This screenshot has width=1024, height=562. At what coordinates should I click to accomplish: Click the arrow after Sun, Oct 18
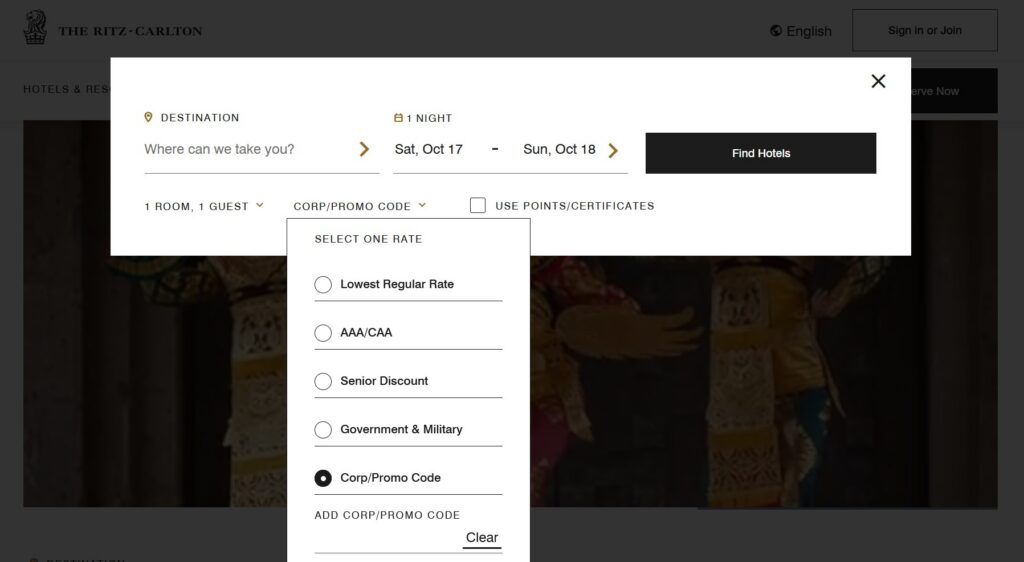tap(613, 151)
